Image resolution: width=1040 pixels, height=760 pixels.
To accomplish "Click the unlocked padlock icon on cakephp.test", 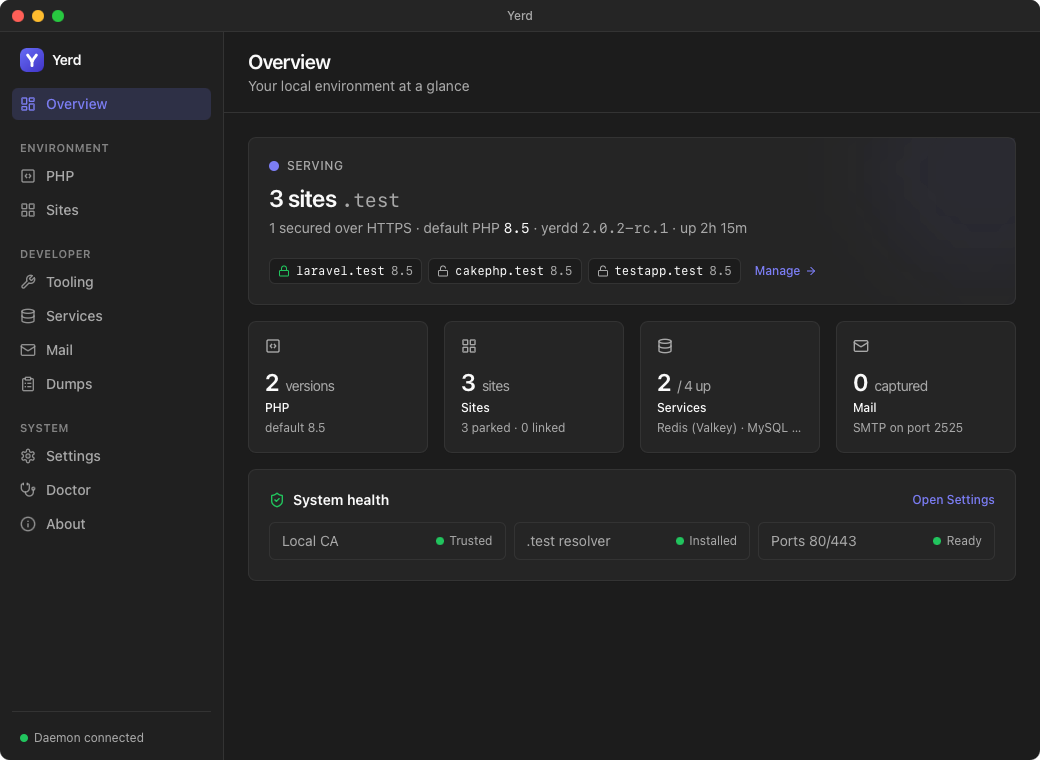I will pyautogui.click(x=442, y=271).
